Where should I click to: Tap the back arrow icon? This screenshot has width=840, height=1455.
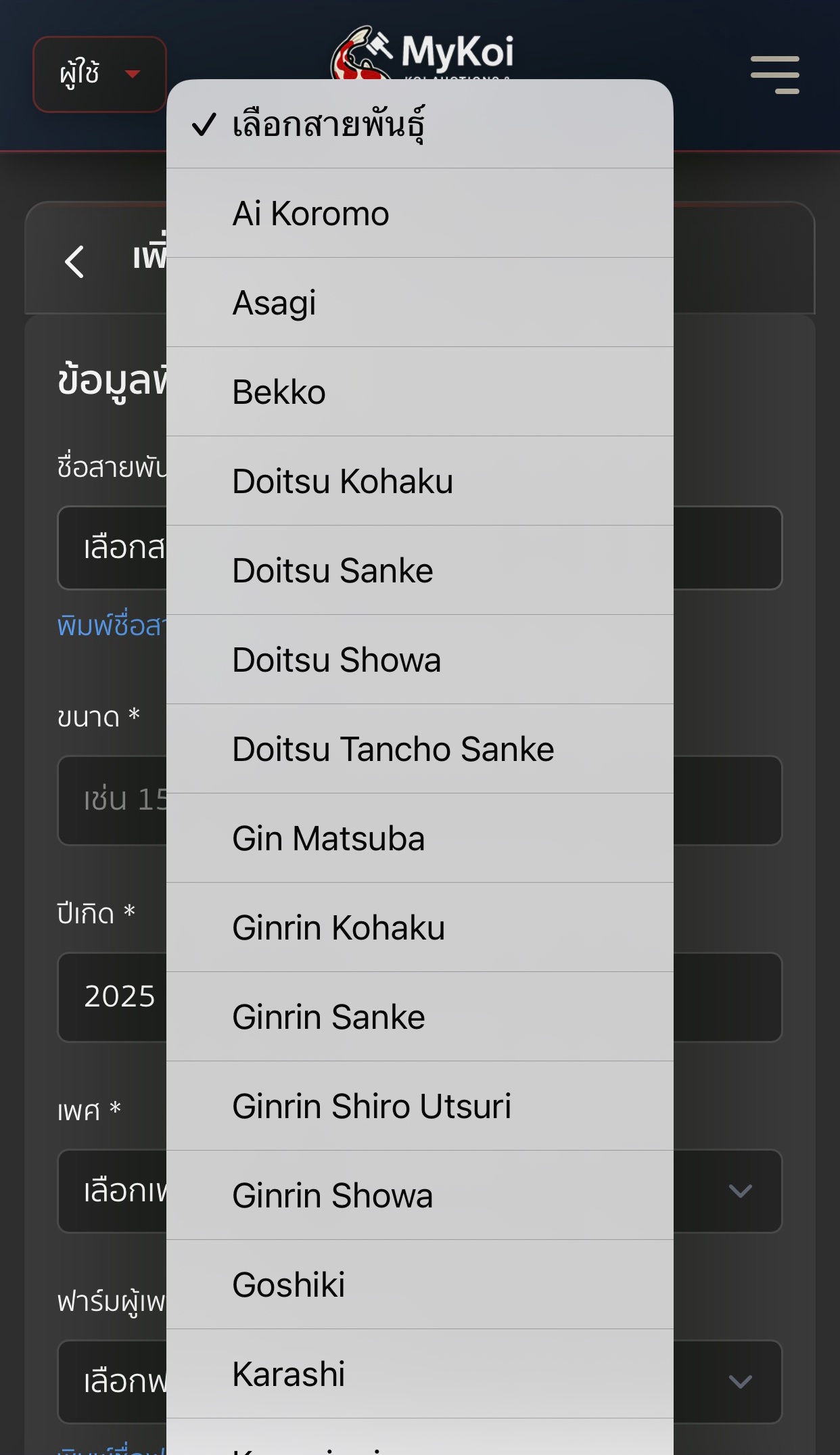(x=74, y=262)
